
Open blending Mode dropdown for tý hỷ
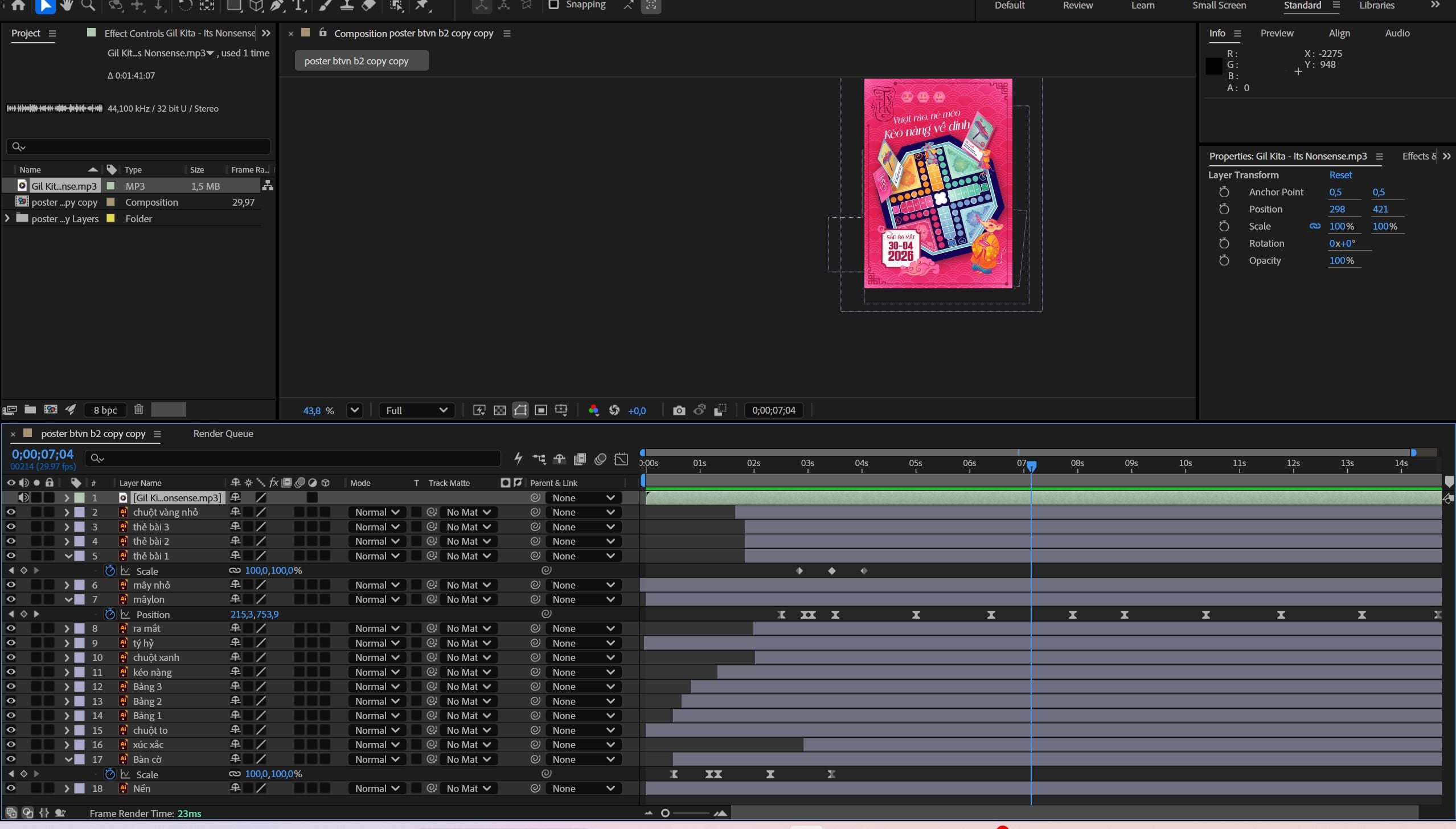(376, 643)
